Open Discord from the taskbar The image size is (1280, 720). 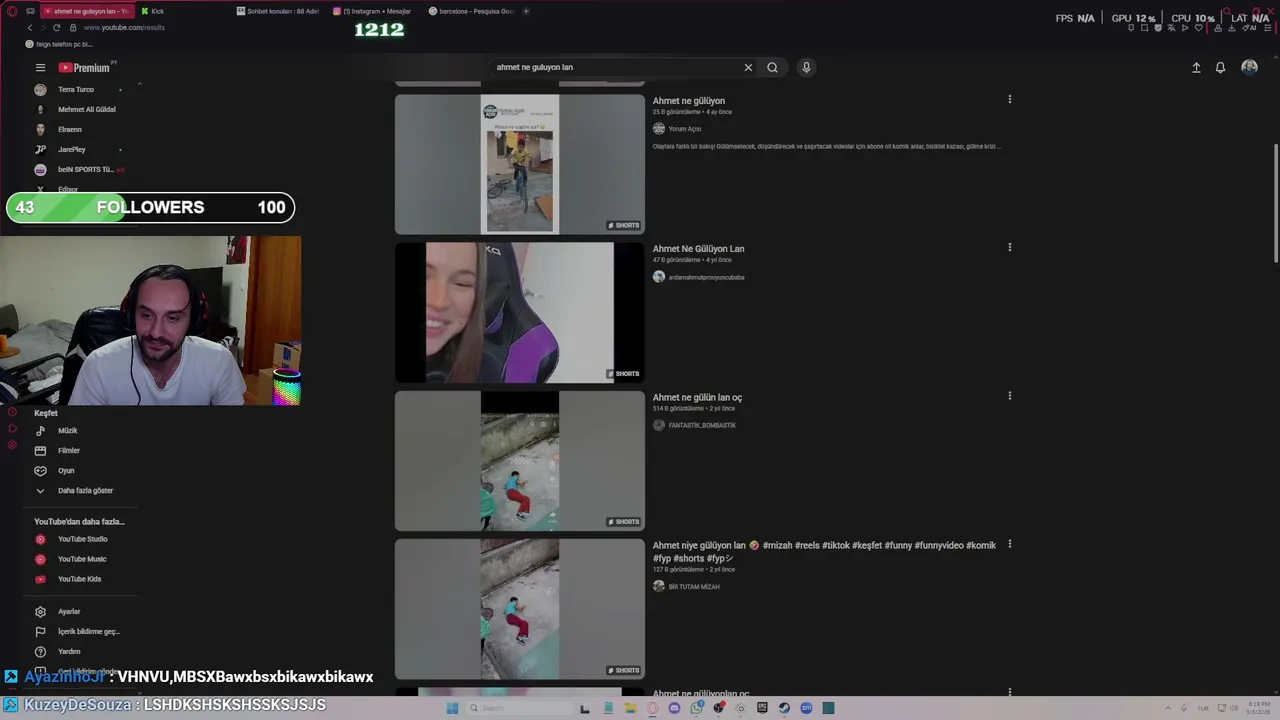pyautogui.click(x=674, y=708)
